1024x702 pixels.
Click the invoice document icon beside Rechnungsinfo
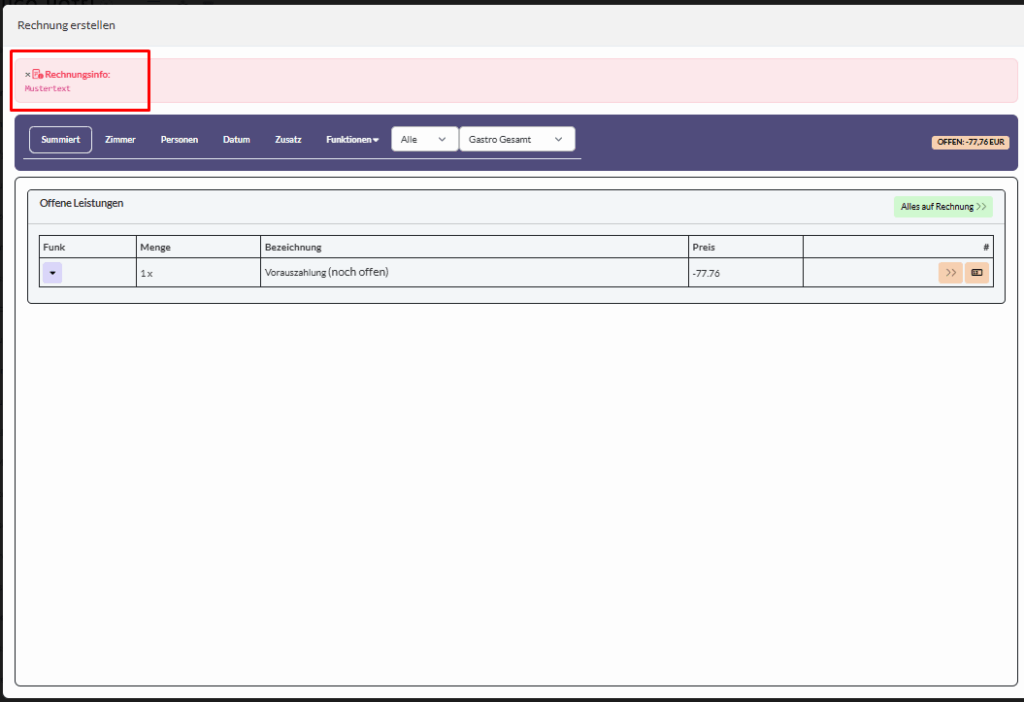tap(37, 75)
